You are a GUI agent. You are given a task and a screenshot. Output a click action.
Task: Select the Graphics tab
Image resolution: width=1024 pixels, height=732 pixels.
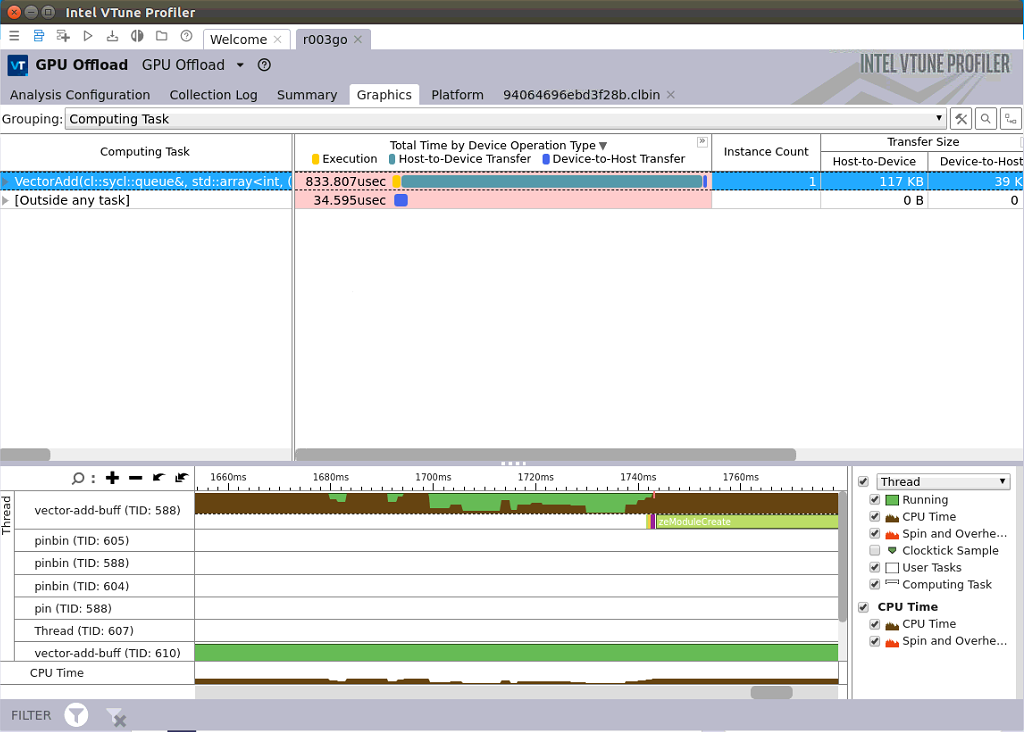click(x=384, y=95)
